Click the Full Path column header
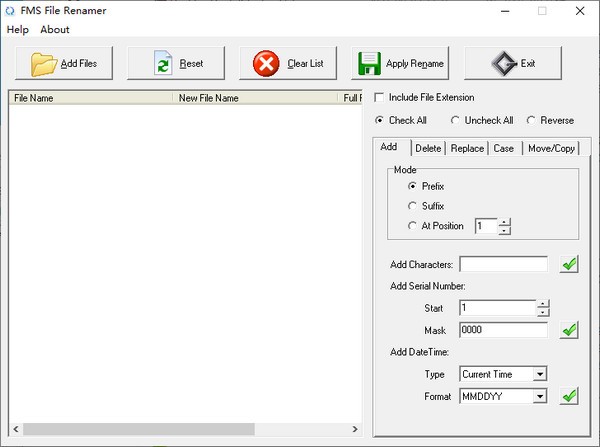Screen dimensions: 600x447 [350, 98]
